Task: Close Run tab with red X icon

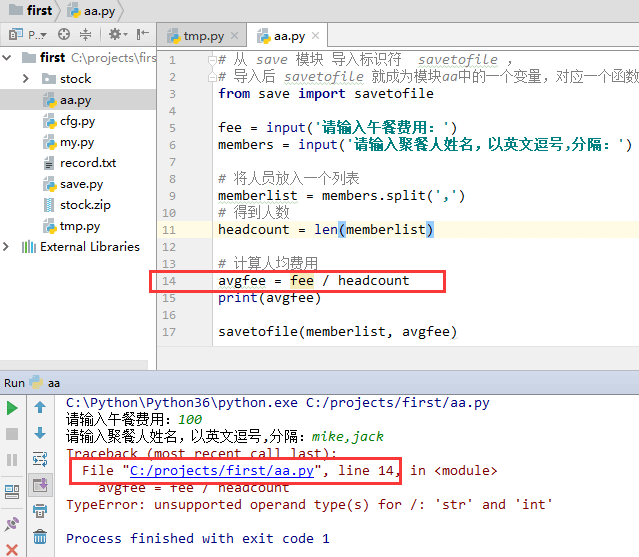Action: (x=12, y=550)
